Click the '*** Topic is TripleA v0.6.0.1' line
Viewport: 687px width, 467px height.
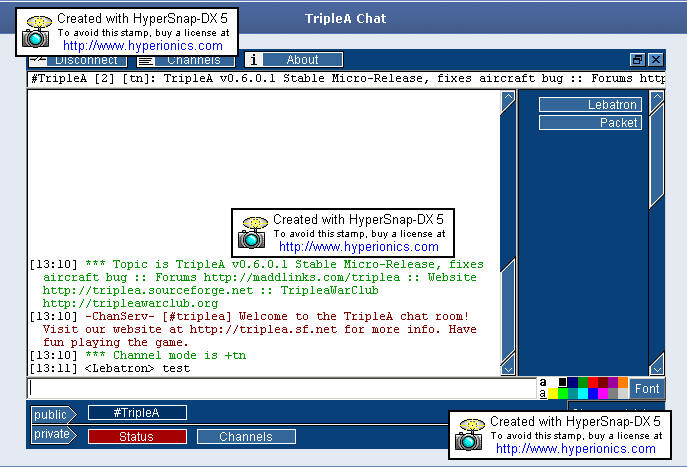coord(256,284)
